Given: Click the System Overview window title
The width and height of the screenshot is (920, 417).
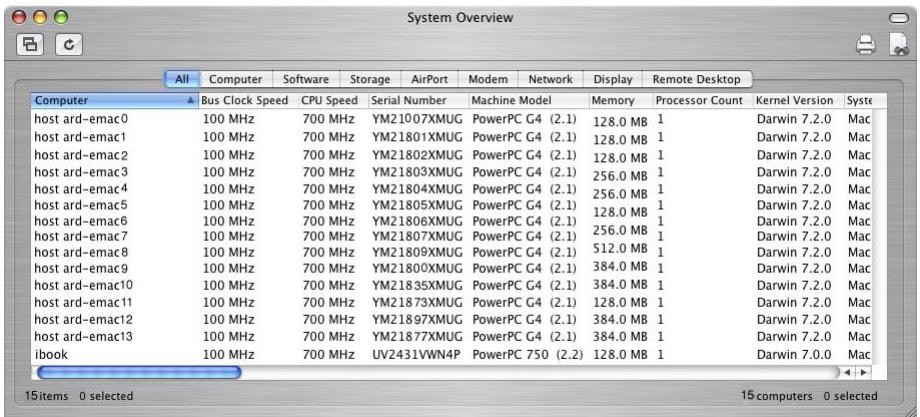Looking at the screenshot, I should point(460,18).
